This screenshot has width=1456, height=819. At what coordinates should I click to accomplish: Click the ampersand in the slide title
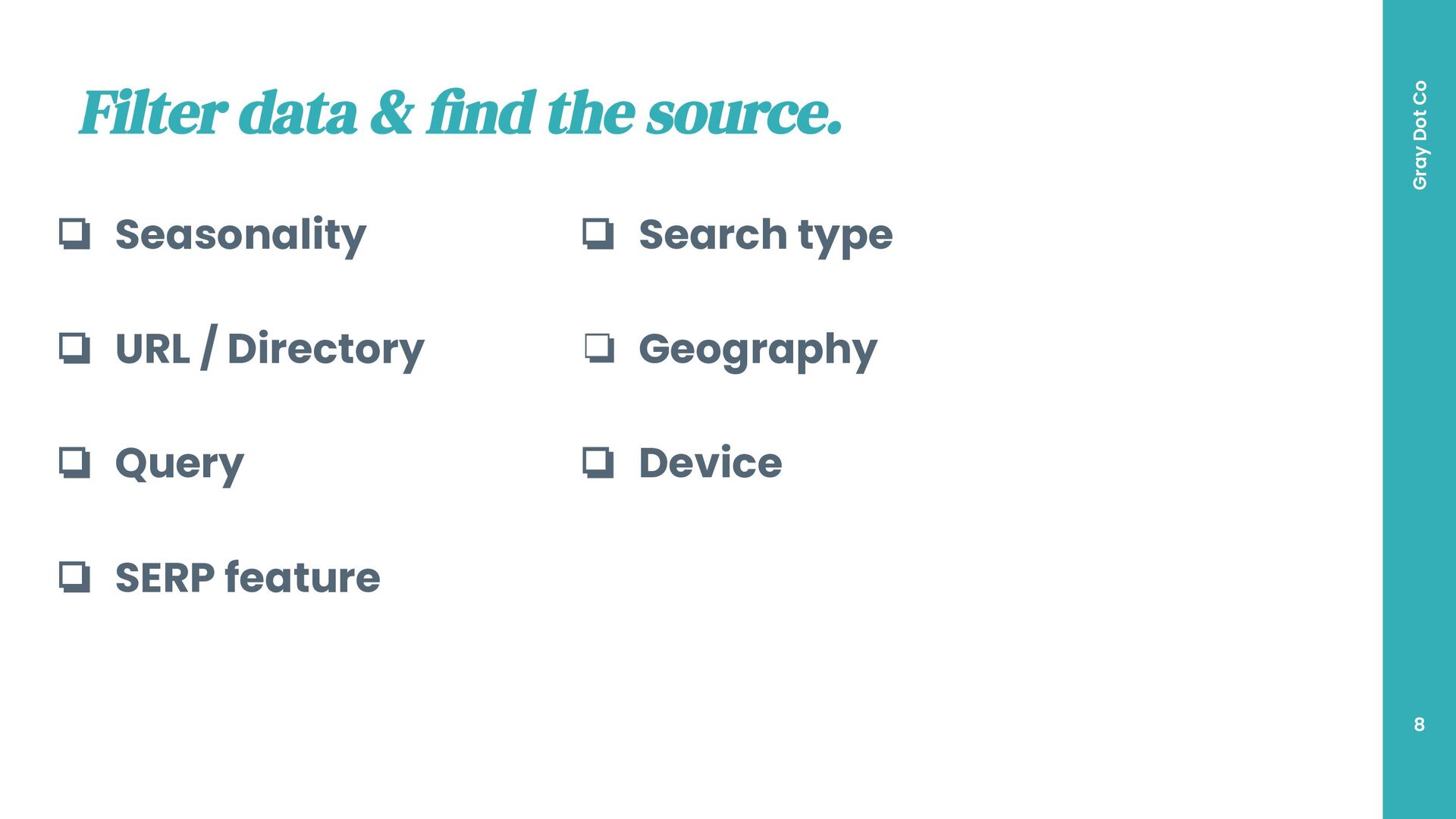391,114
